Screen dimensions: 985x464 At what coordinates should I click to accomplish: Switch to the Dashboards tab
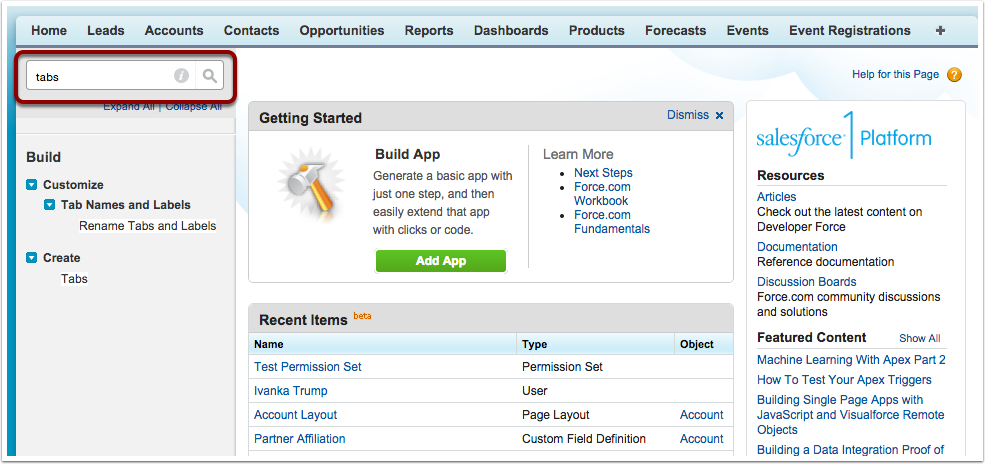tap(511, 30)
